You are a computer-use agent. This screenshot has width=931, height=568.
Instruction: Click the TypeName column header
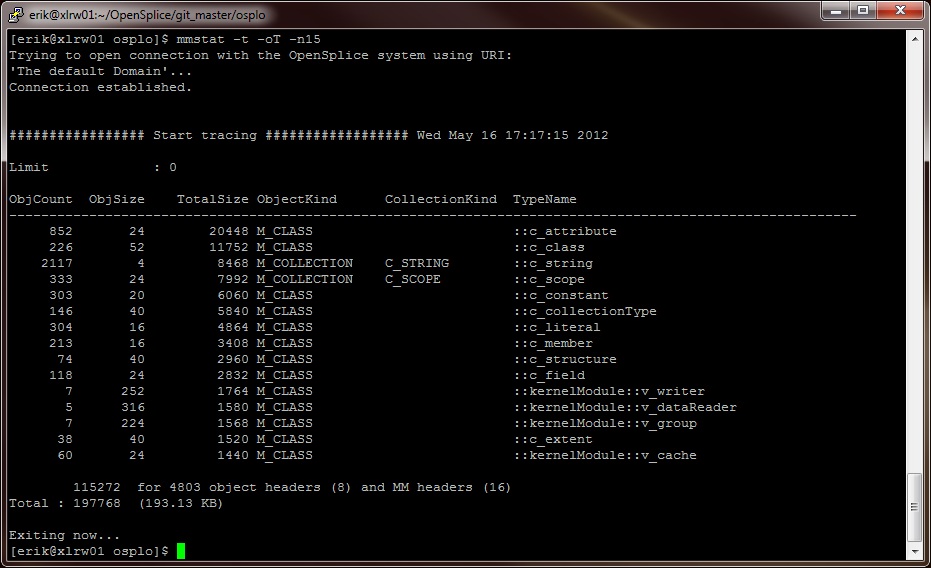pos(544,199)
